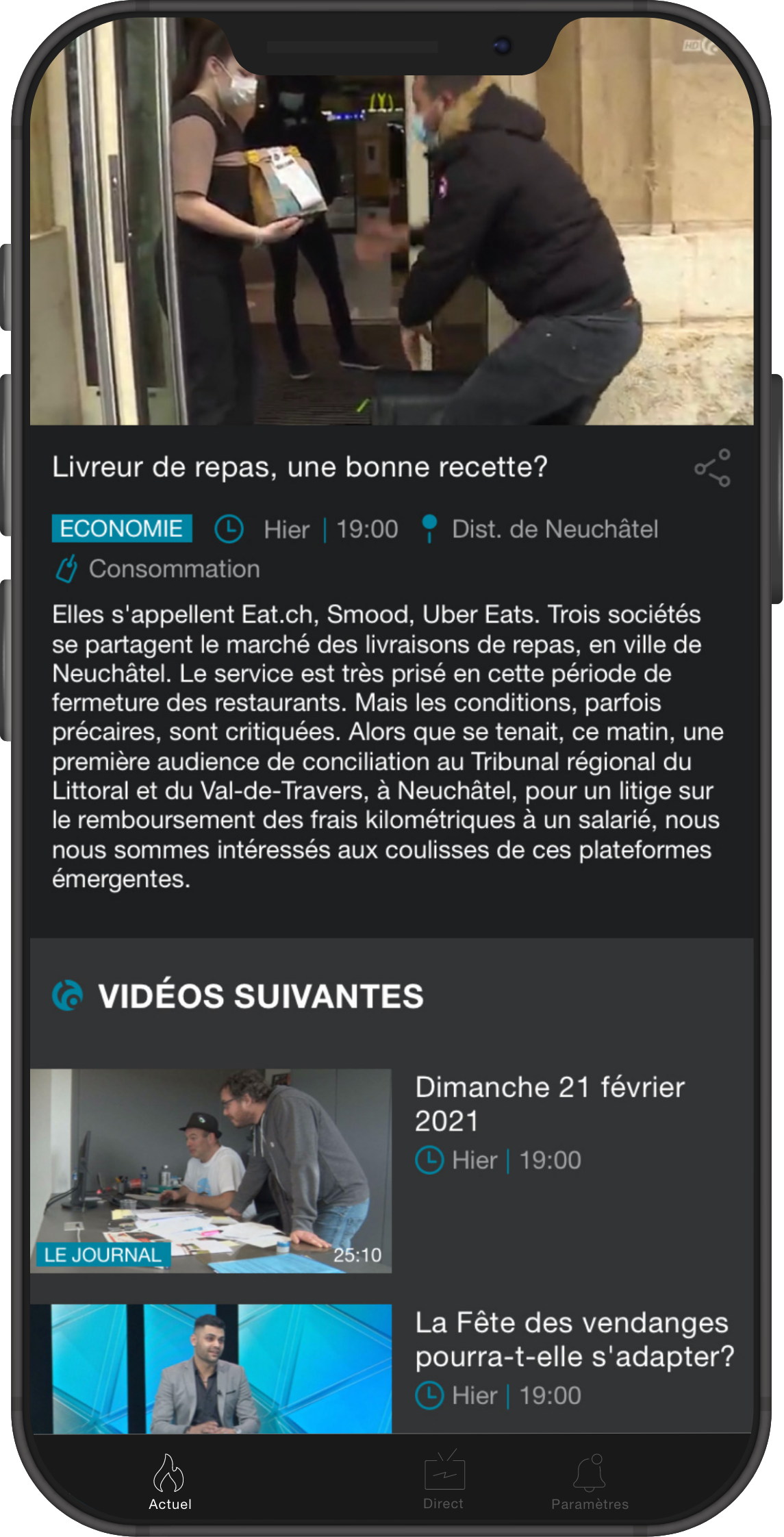Play the main delivery video

tap(392, 221)
